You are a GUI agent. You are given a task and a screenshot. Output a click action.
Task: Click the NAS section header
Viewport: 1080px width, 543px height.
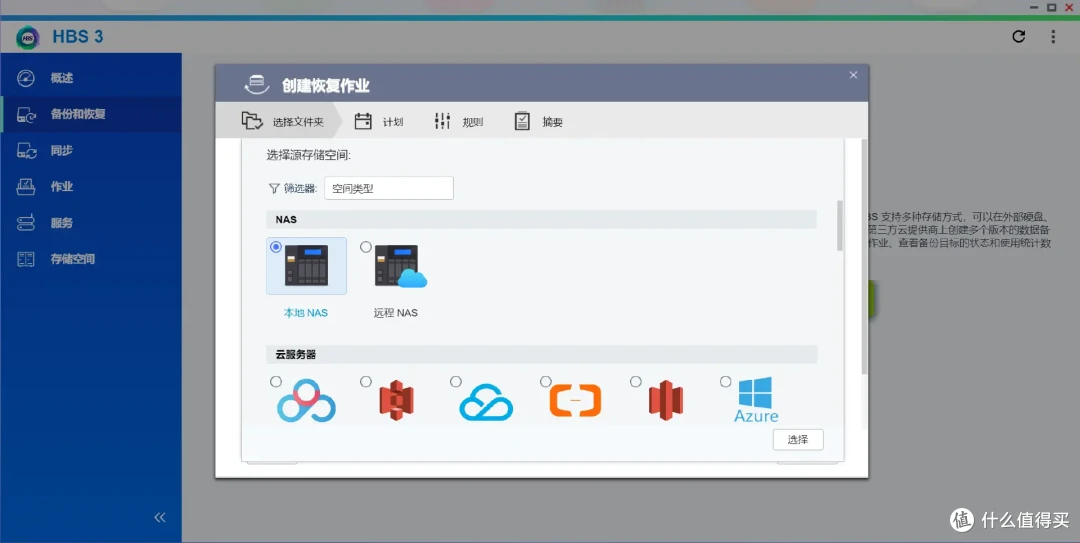pos(541,220)
